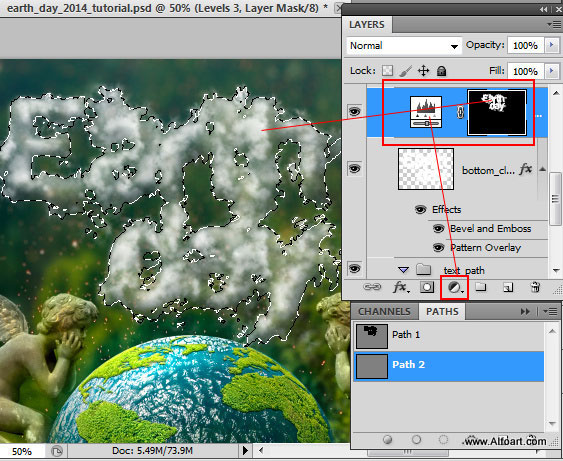Screen dimensions: 563x461
Task: Click the Doc: 5.49M/73.9M status text
Action: pyautogui.click(x=152, y=451)
